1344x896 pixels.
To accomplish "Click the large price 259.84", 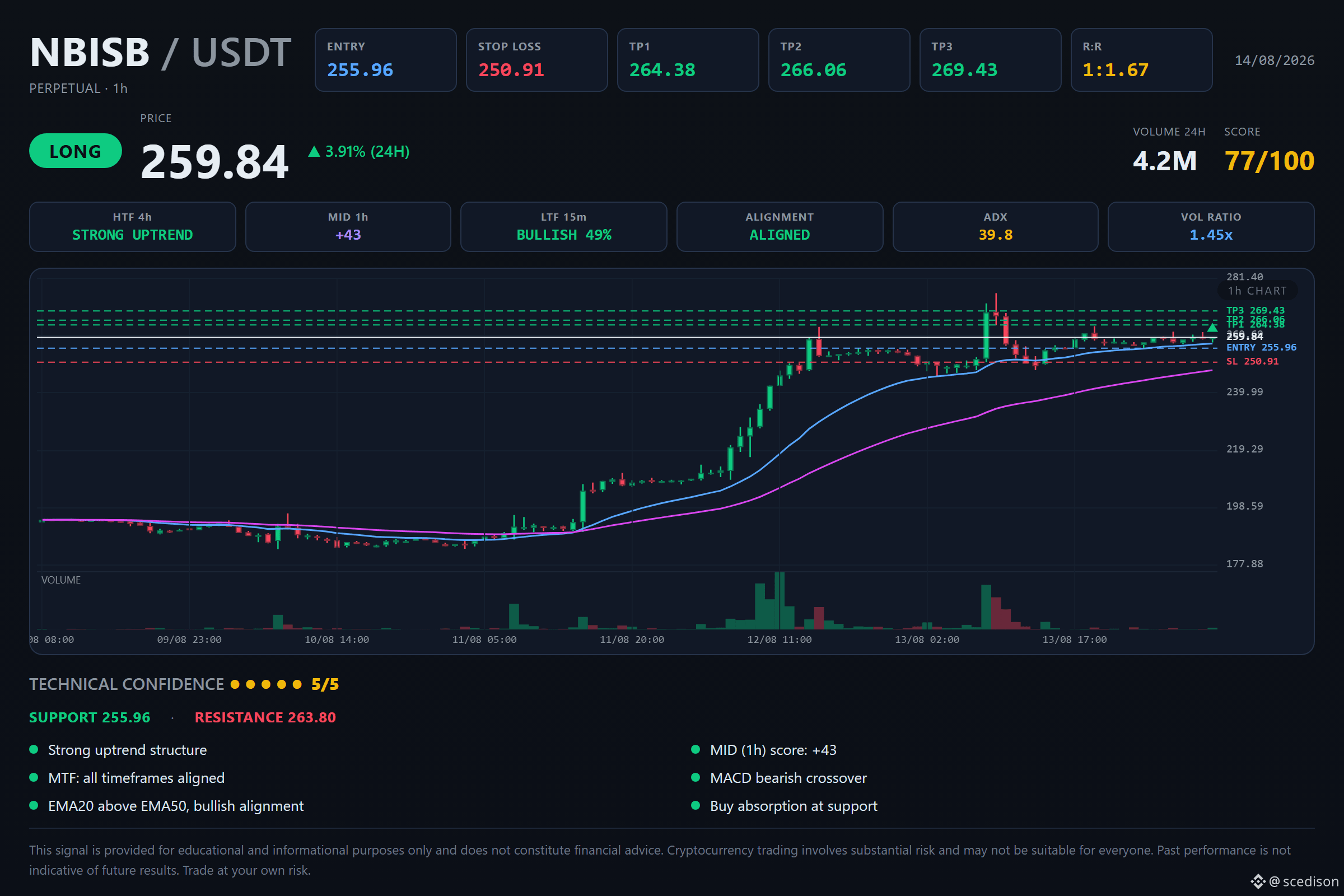I will [215, 162].
